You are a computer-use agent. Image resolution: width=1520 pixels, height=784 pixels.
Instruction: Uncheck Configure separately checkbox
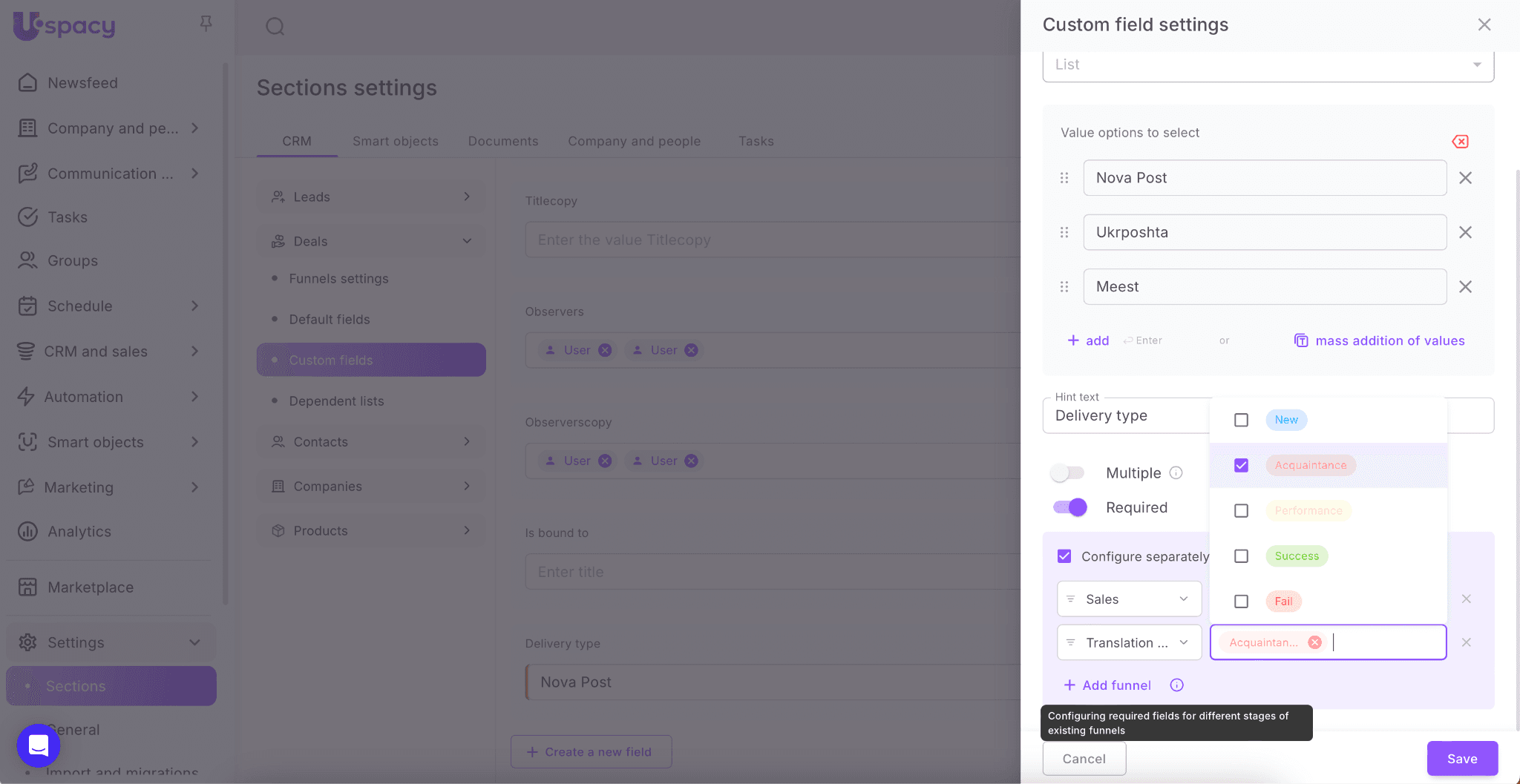(x=1064, y=556)
